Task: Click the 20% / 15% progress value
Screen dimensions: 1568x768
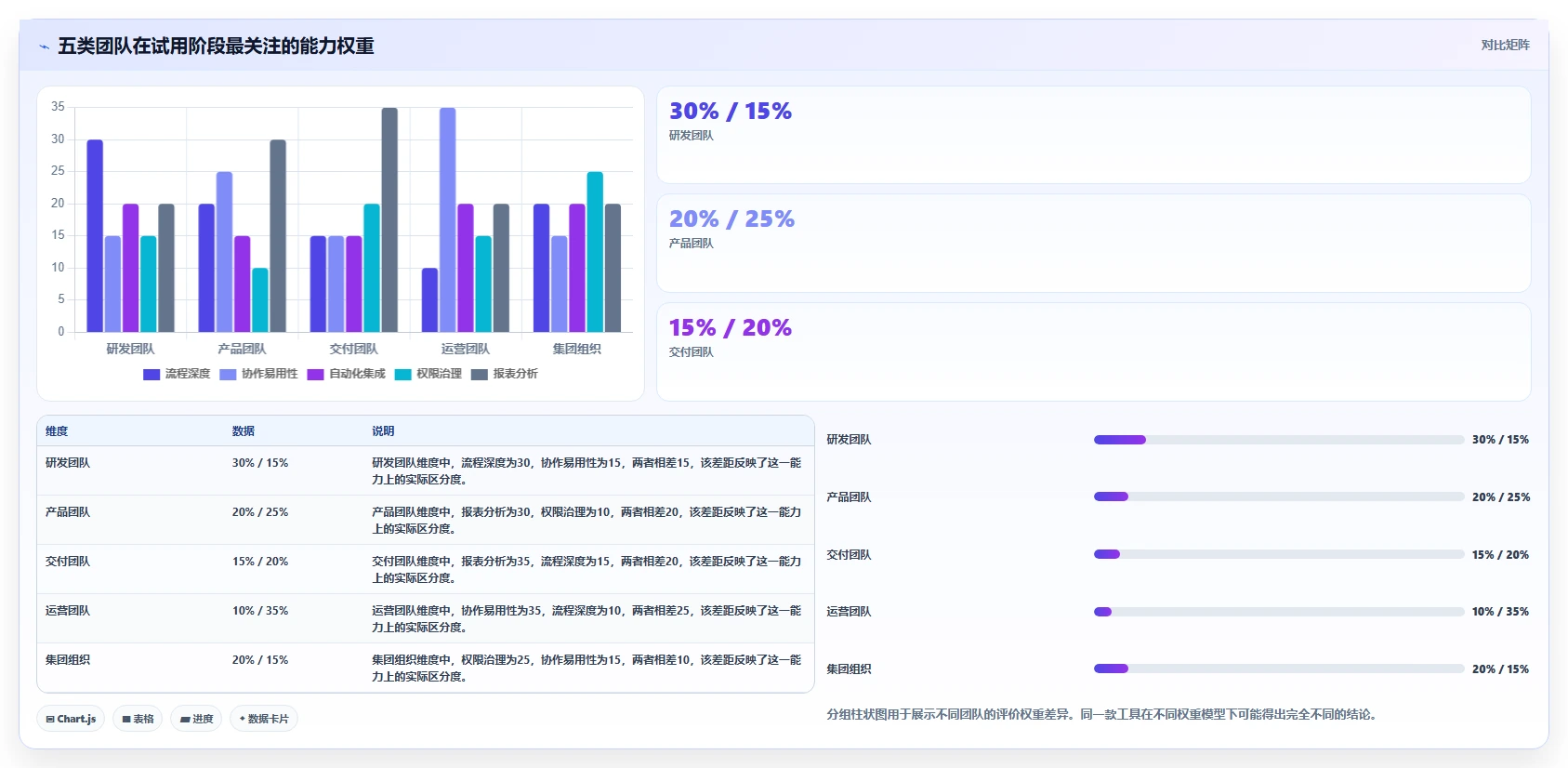Action: (x=1500, y=669)
